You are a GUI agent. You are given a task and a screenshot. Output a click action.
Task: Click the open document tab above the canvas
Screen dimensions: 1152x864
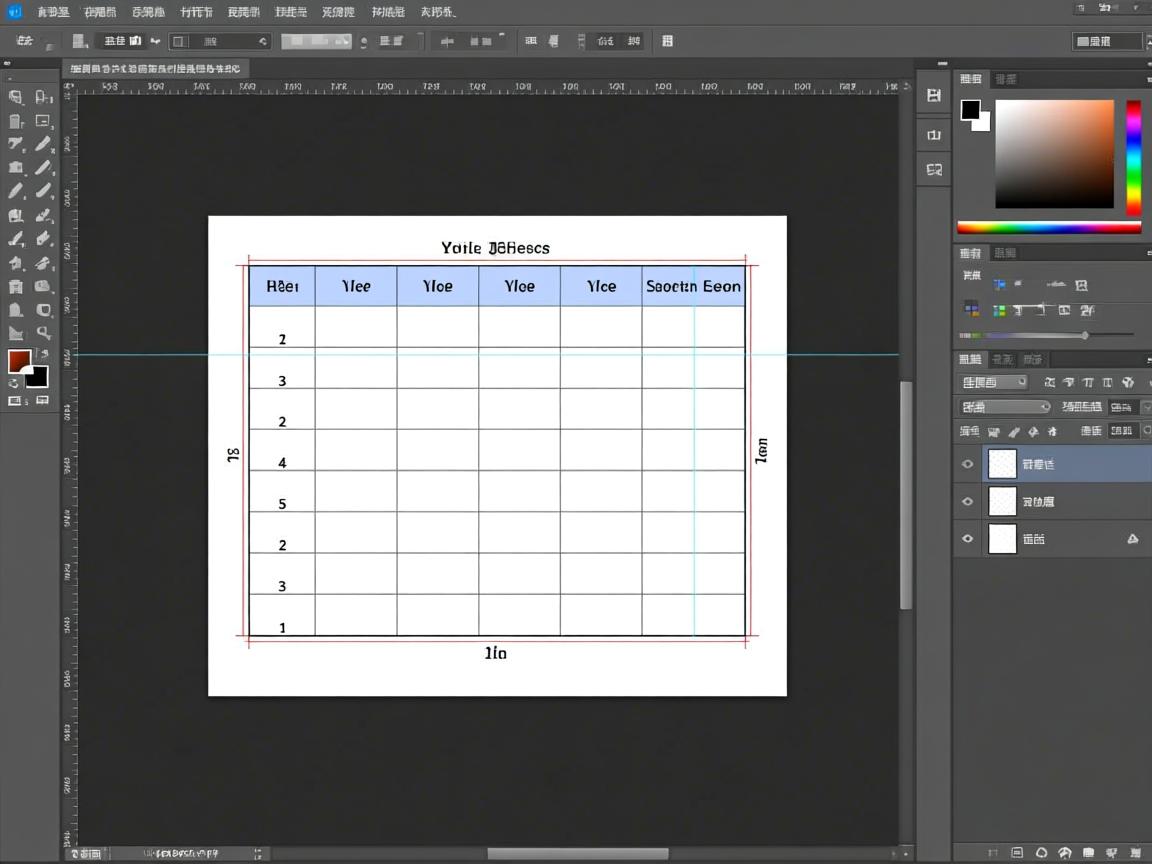[x=154, y=69]
